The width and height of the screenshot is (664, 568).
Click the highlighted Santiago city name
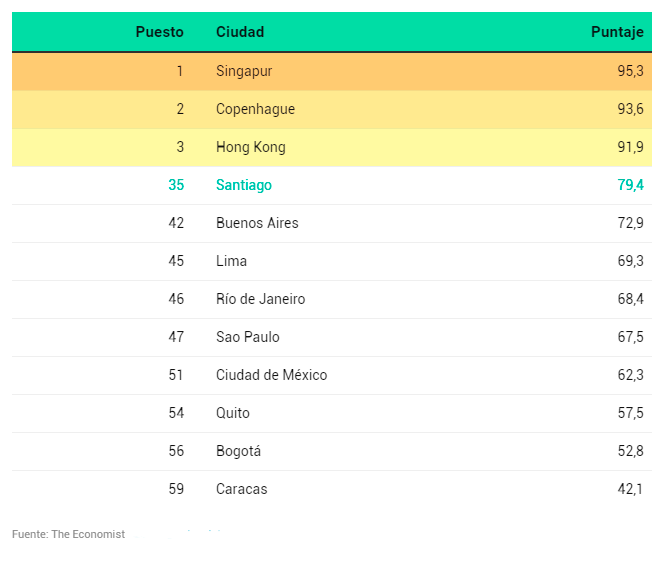[244, 185]
